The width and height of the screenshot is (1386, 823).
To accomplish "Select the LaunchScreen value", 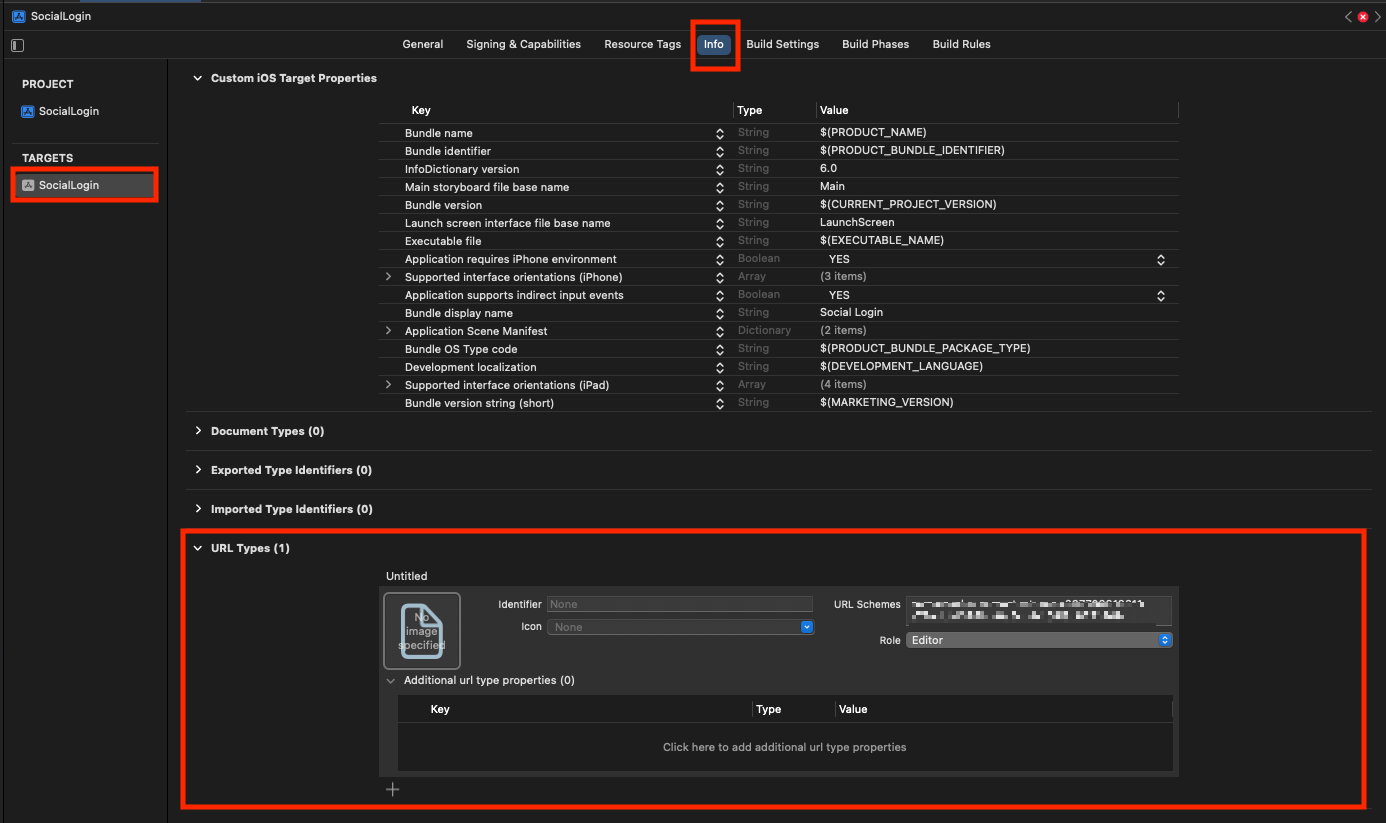I will point(857,223).
